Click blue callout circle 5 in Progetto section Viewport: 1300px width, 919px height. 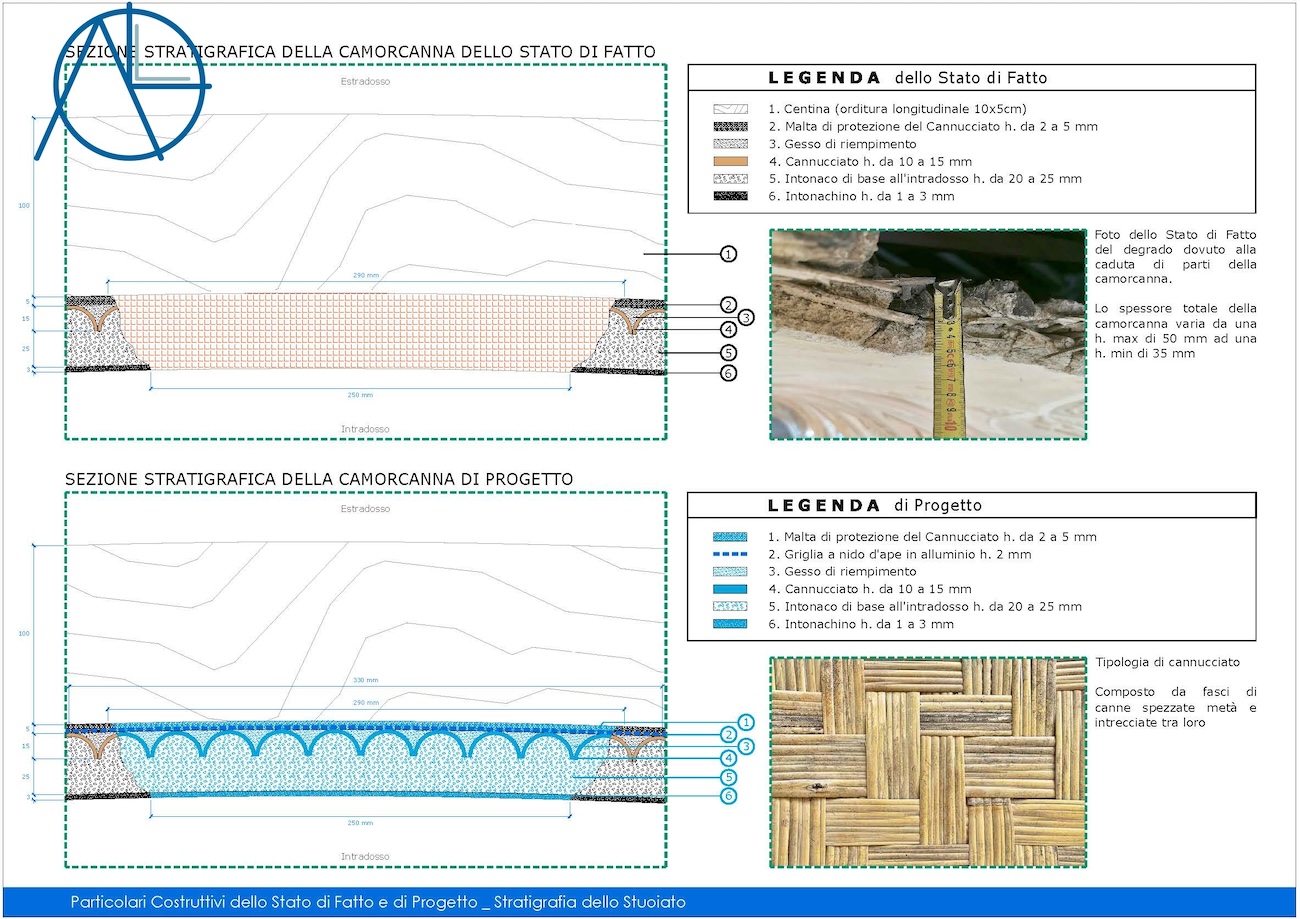click(728, 777)
